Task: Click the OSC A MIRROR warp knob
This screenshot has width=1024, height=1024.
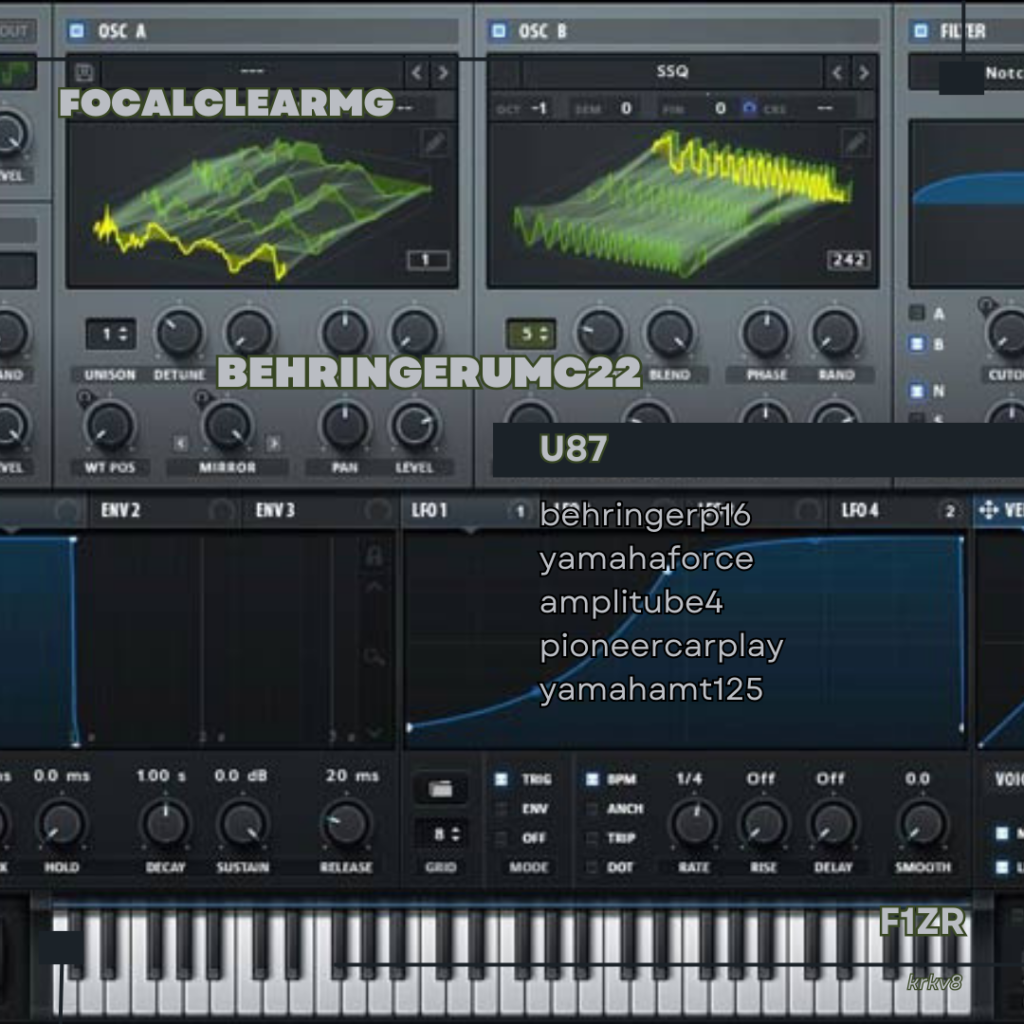Action: point(227,426)
